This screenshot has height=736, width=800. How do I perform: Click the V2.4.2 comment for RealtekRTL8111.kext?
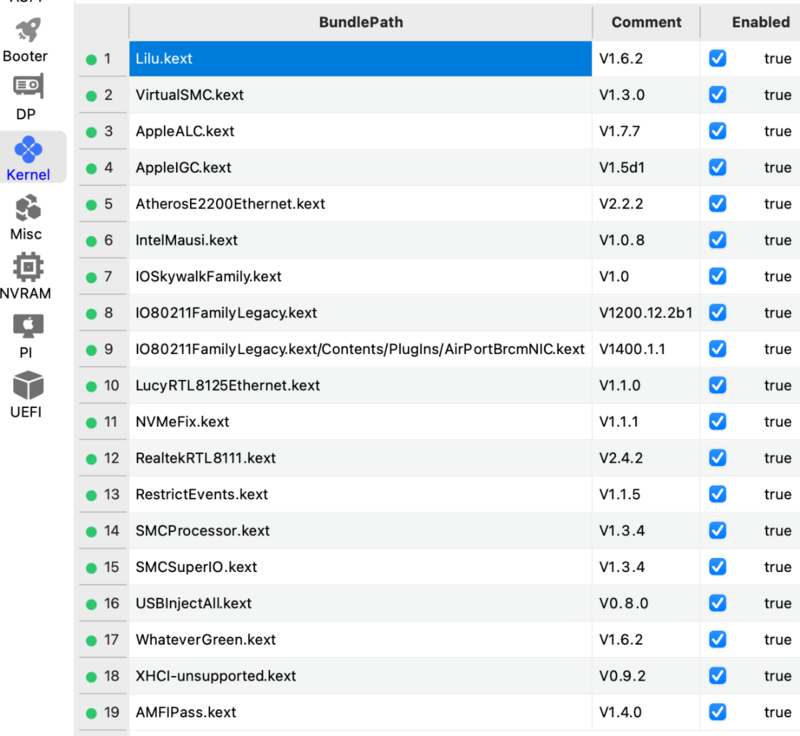coord(621,458)
